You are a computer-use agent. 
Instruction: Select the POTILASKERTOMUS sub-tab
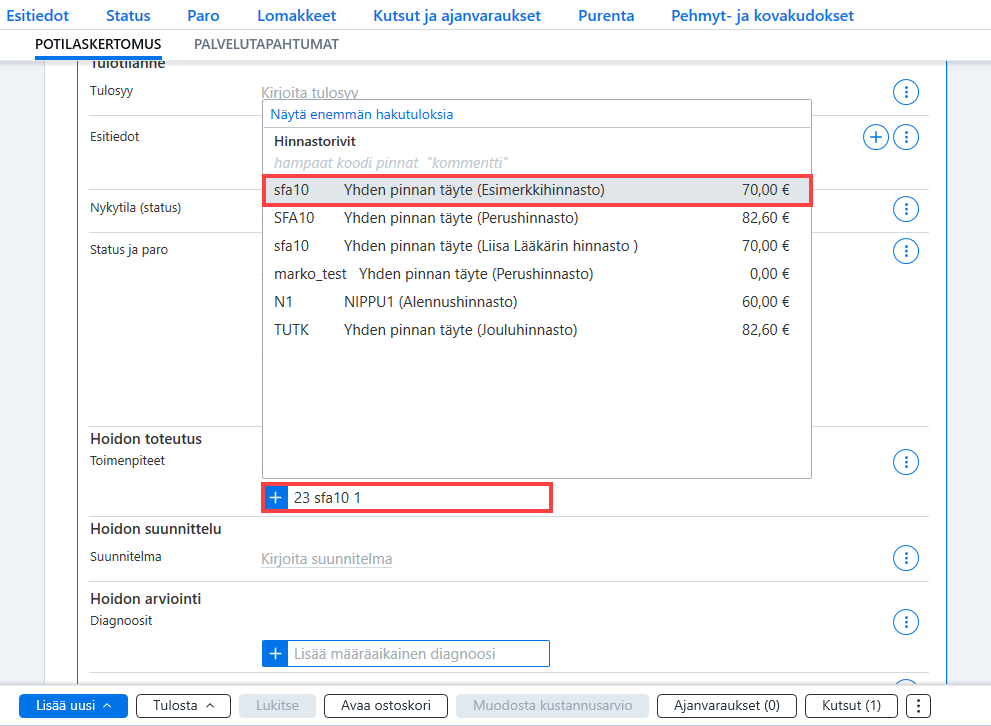98,44
